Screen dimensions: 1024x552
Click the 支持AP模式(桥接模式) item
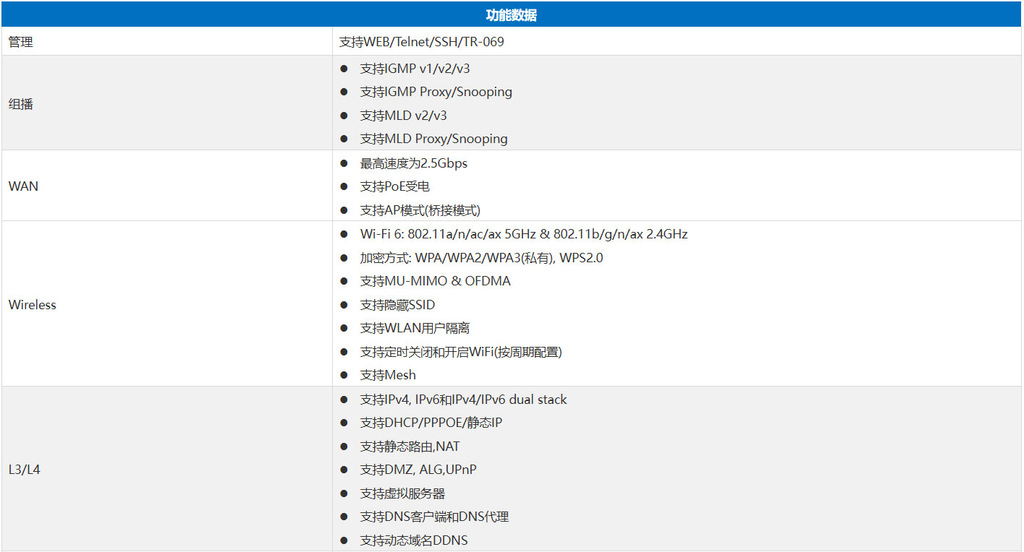420,210
